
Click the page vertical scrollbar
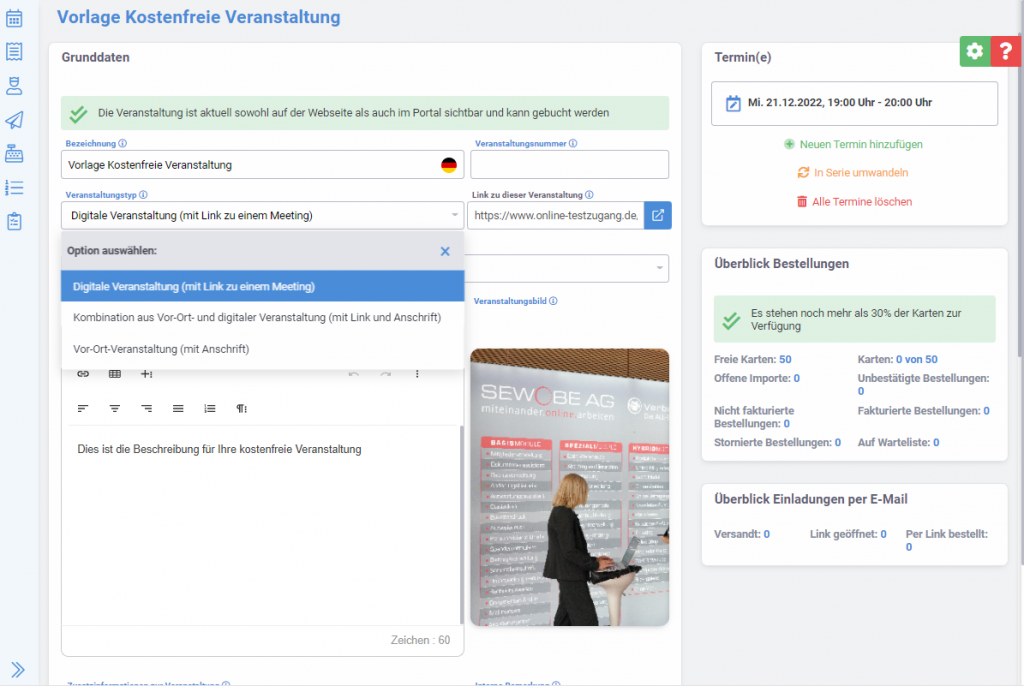(1021, 196)
